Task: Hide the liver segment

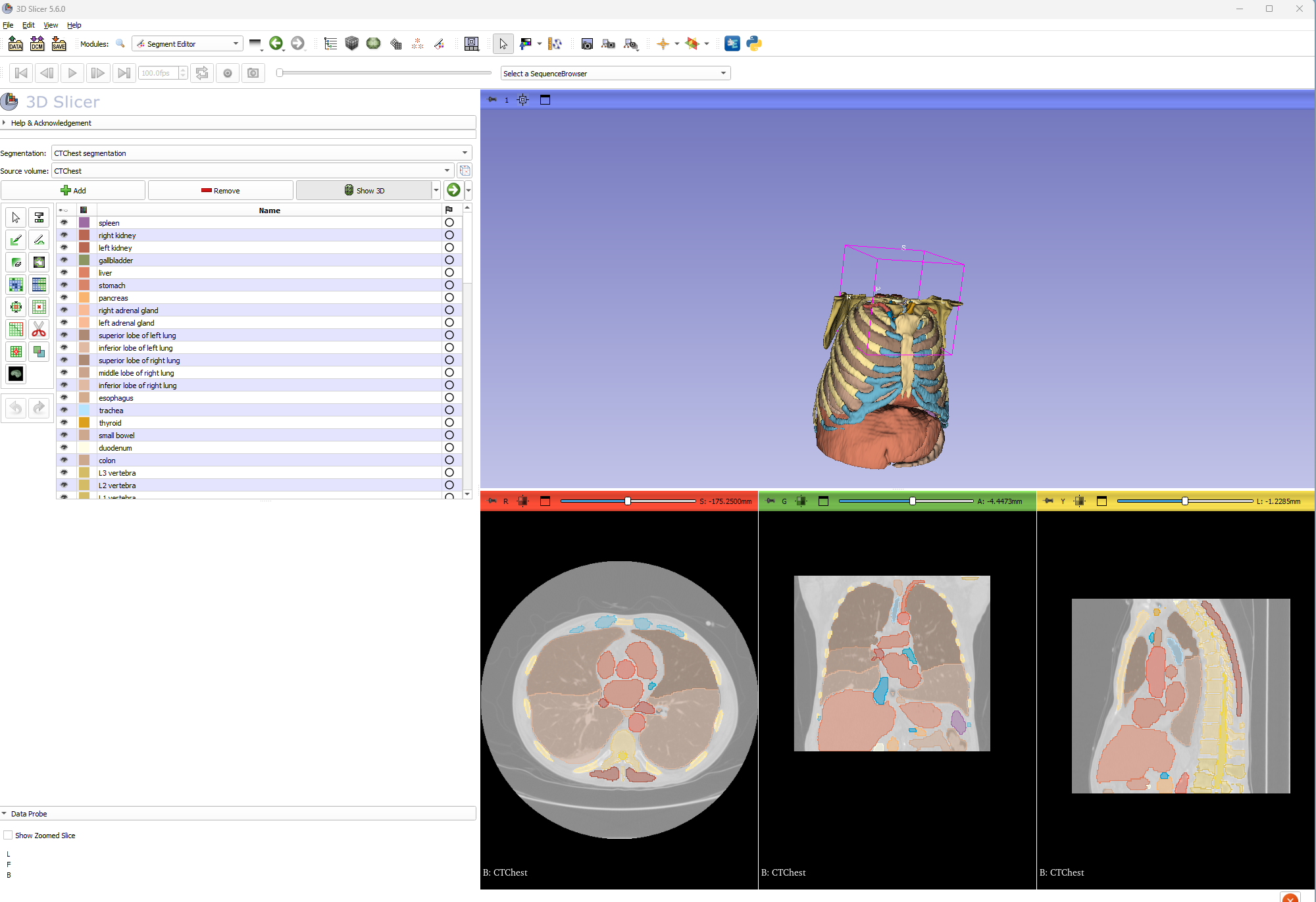Action: 64,273
